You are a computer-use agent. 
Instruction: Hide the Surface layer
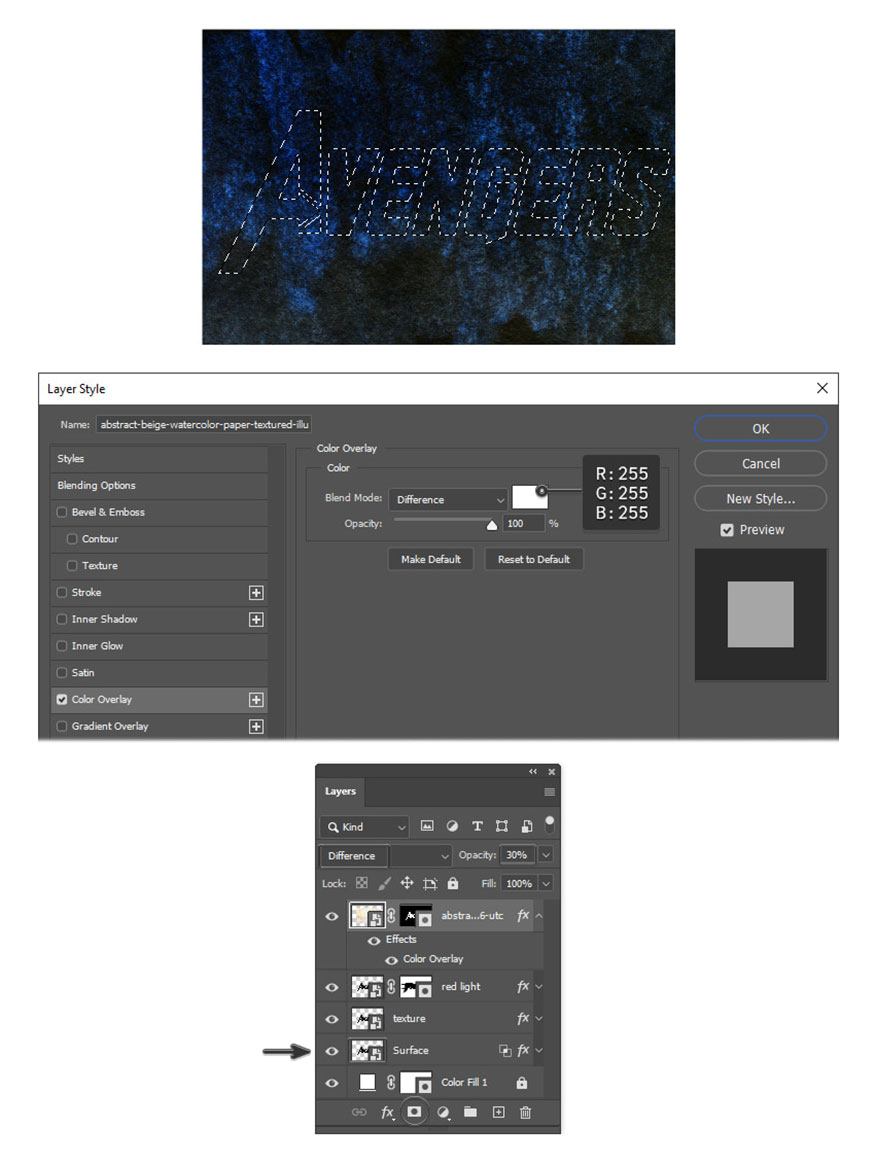[331, 1051]
